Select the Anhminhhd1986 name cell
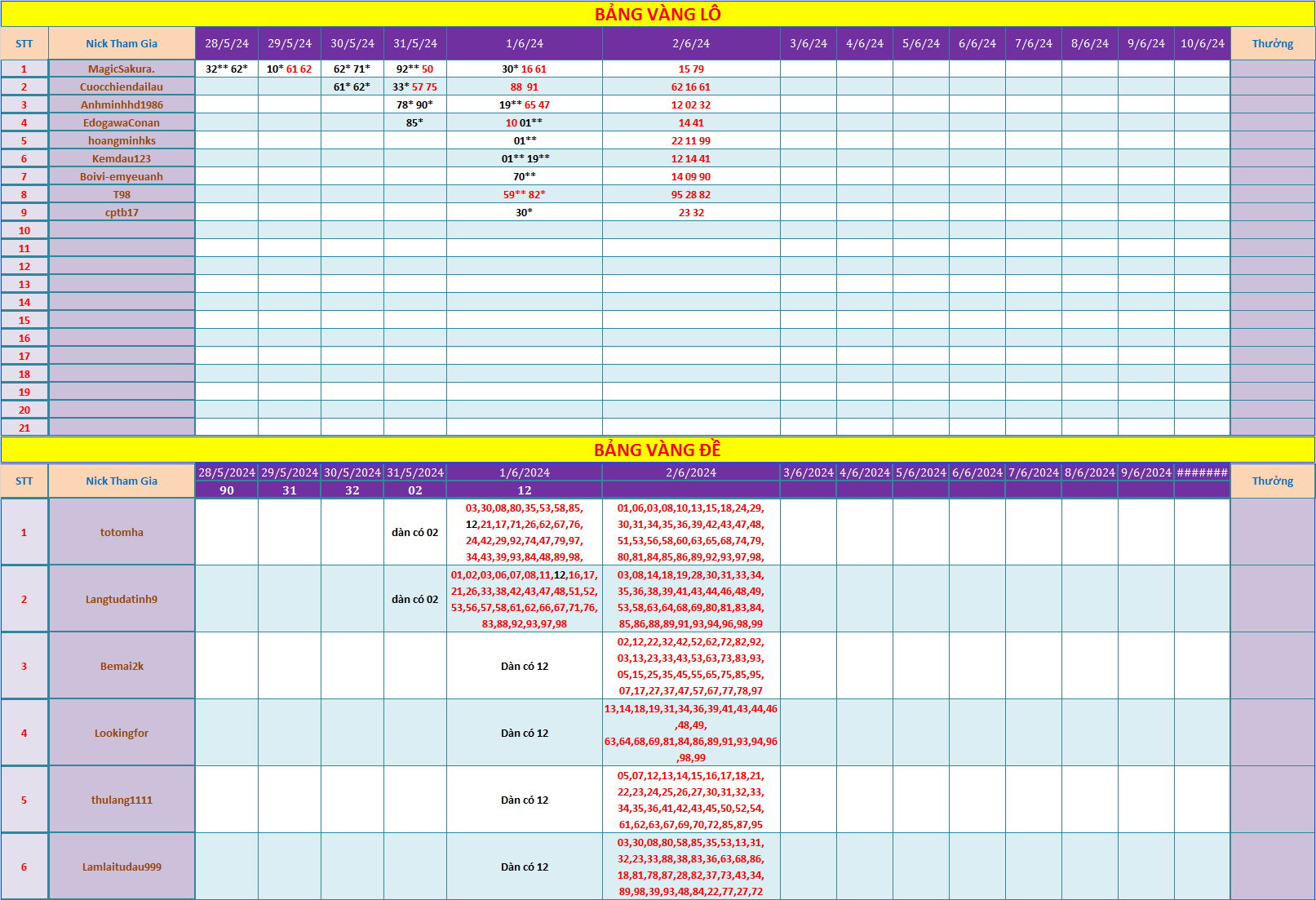Screen dimensions: 1316x900 [122, 104]
